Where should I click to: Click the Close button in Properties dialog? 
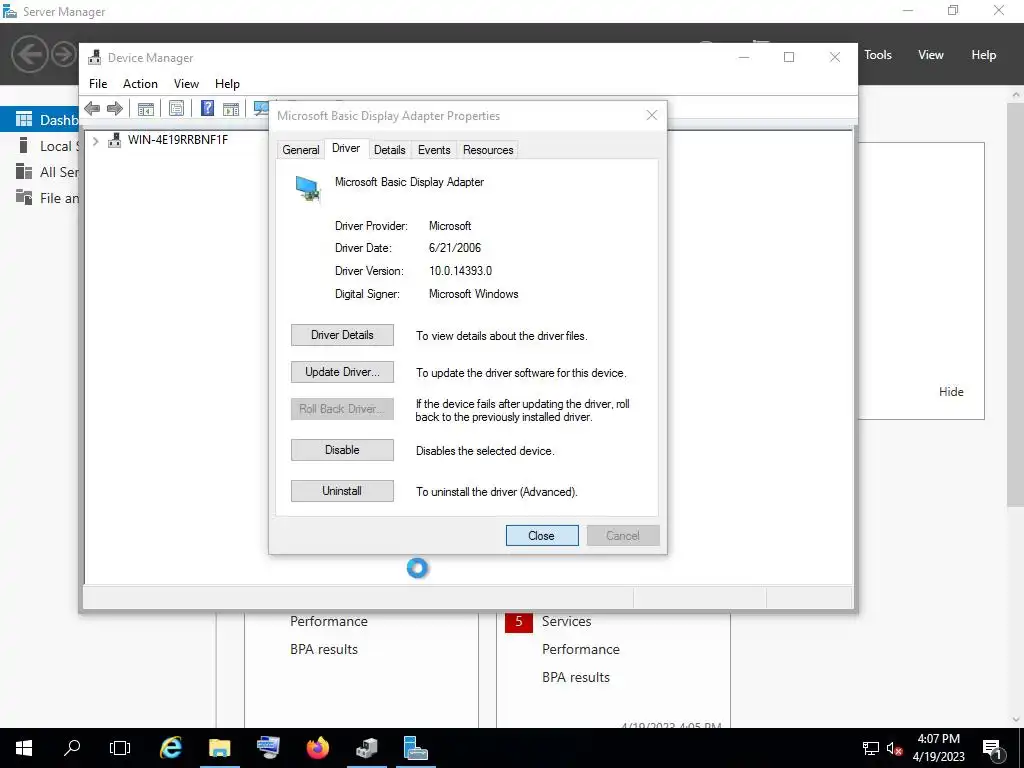coord(542,536)
